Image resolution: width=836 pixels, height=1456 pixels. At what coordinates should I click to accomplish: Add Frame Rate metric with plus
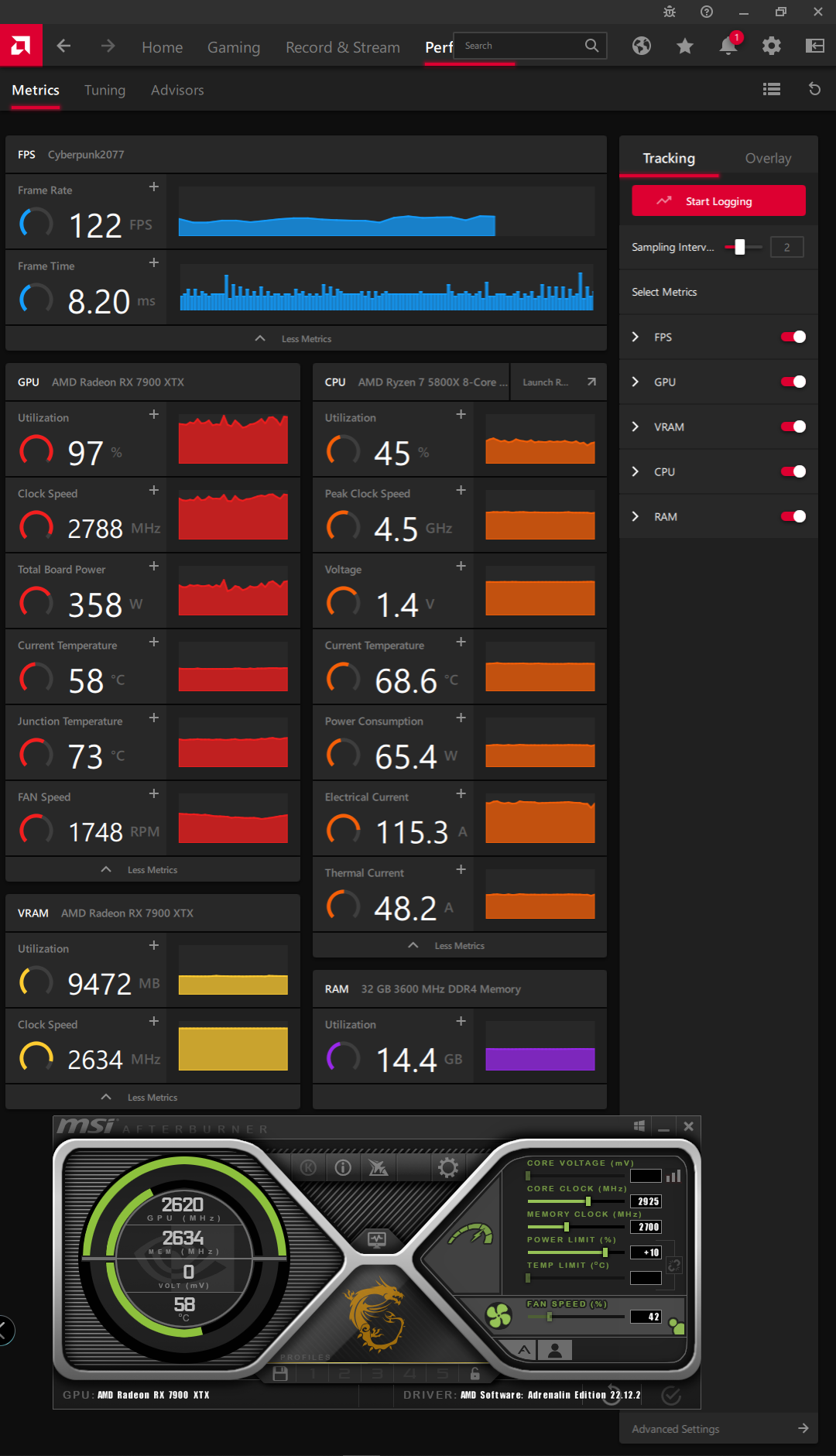[x=154, y=187]
